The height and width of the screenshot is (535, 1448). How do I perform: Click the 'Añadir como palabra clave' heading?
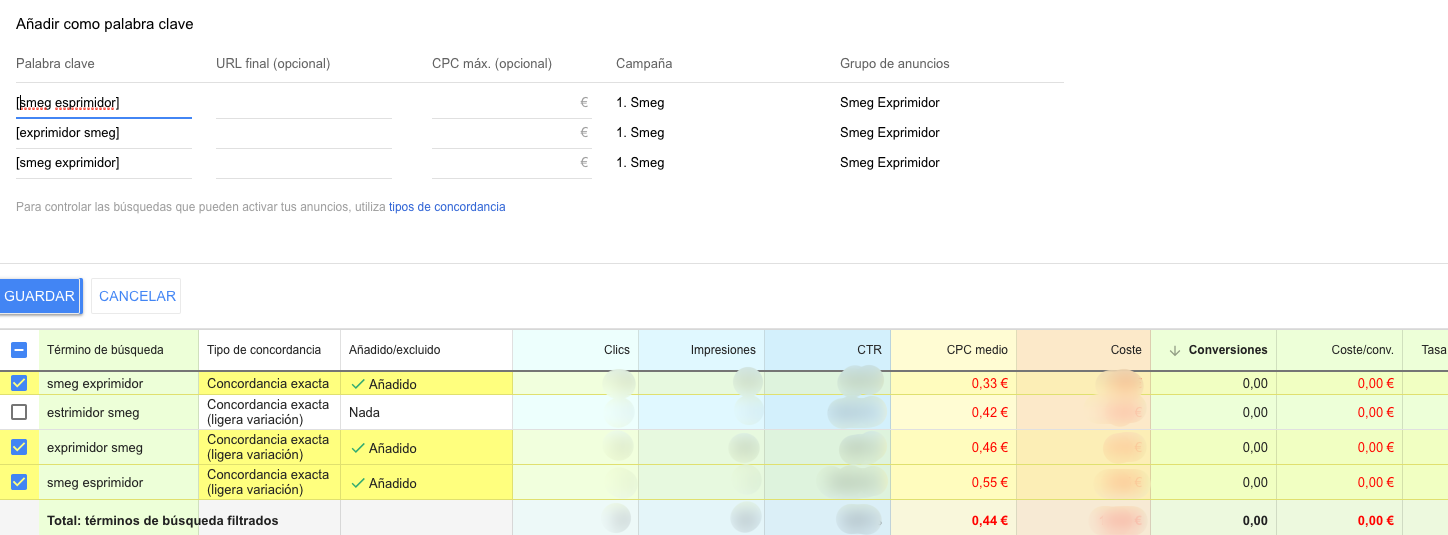tap(105, 23)
